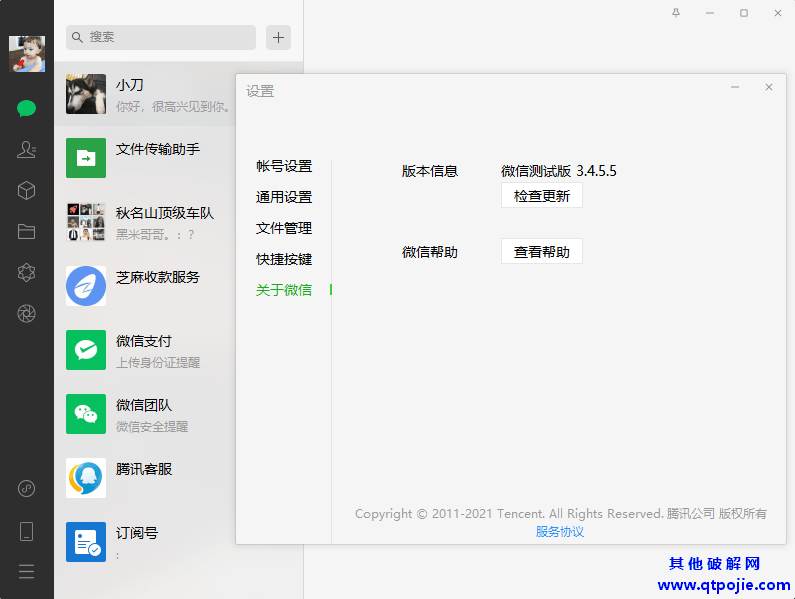Close the 设置 dialog

pos(769,87)
